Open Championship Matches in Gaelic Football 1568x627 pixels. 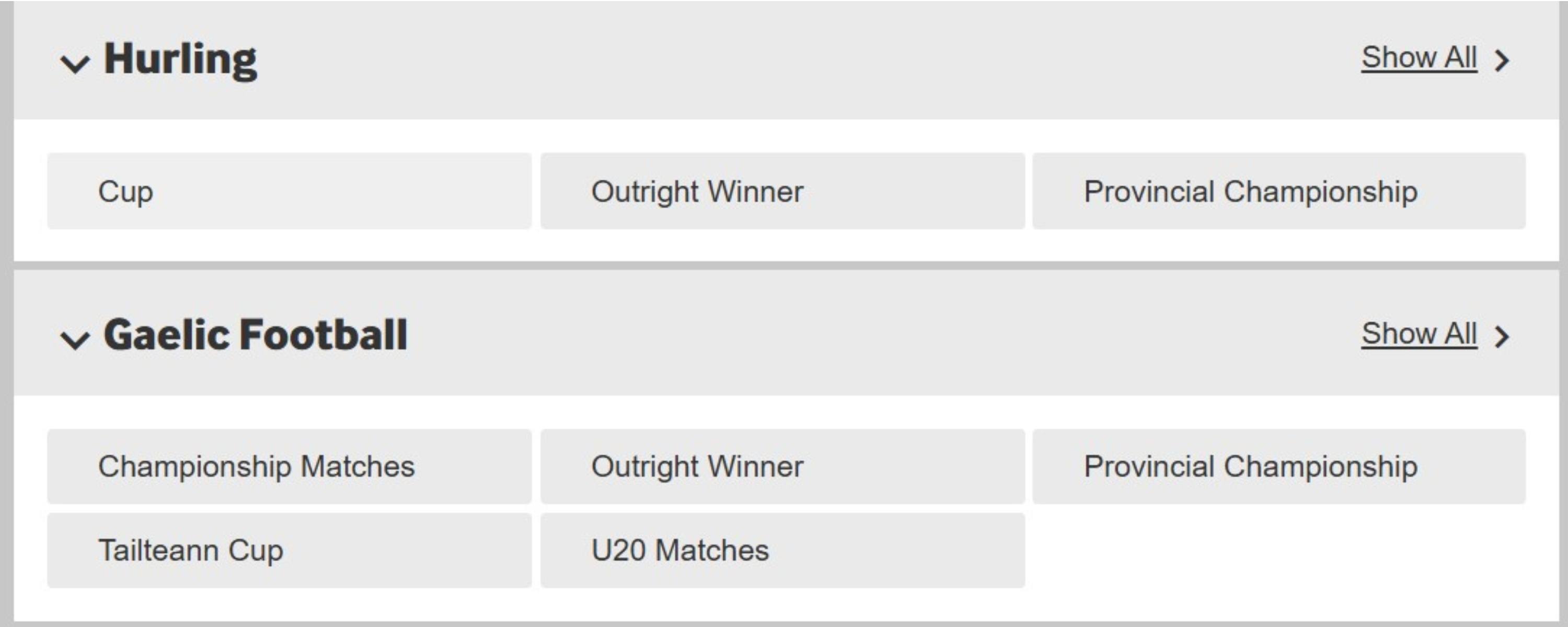coord(289,467)
